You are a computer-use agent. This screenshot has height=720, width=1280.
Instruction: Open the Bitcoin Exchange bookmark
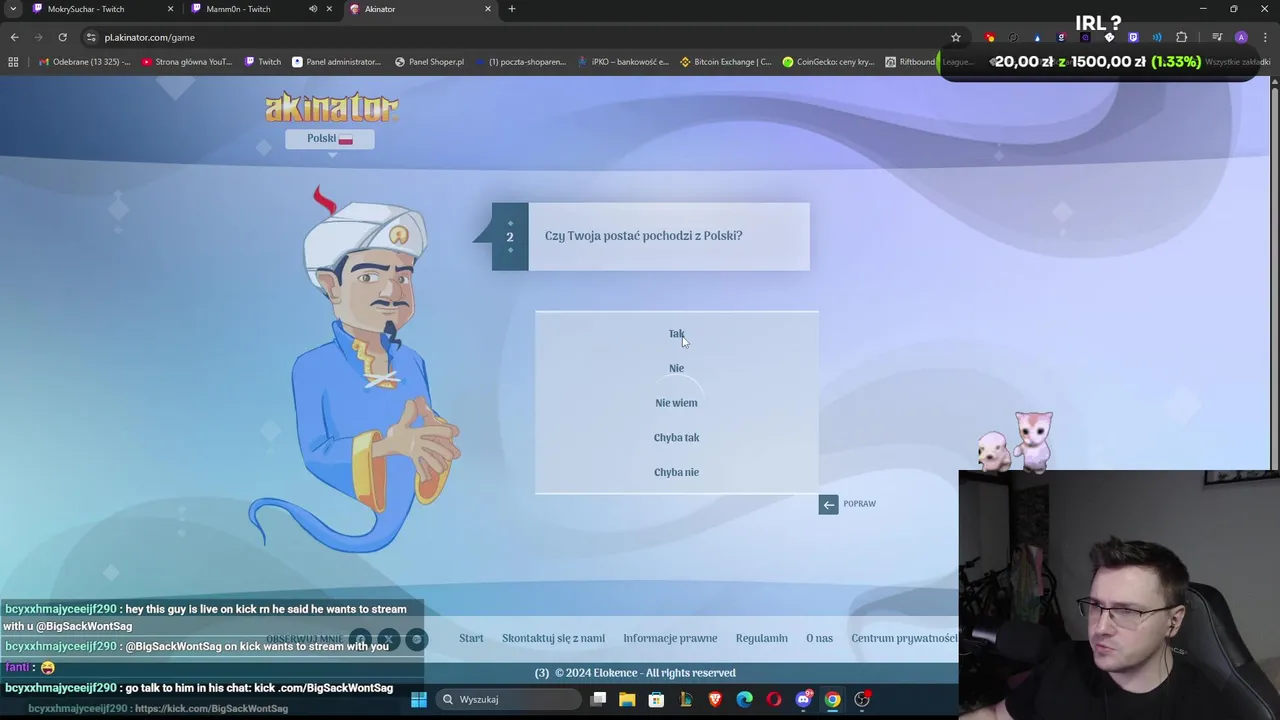coord(726,62)
